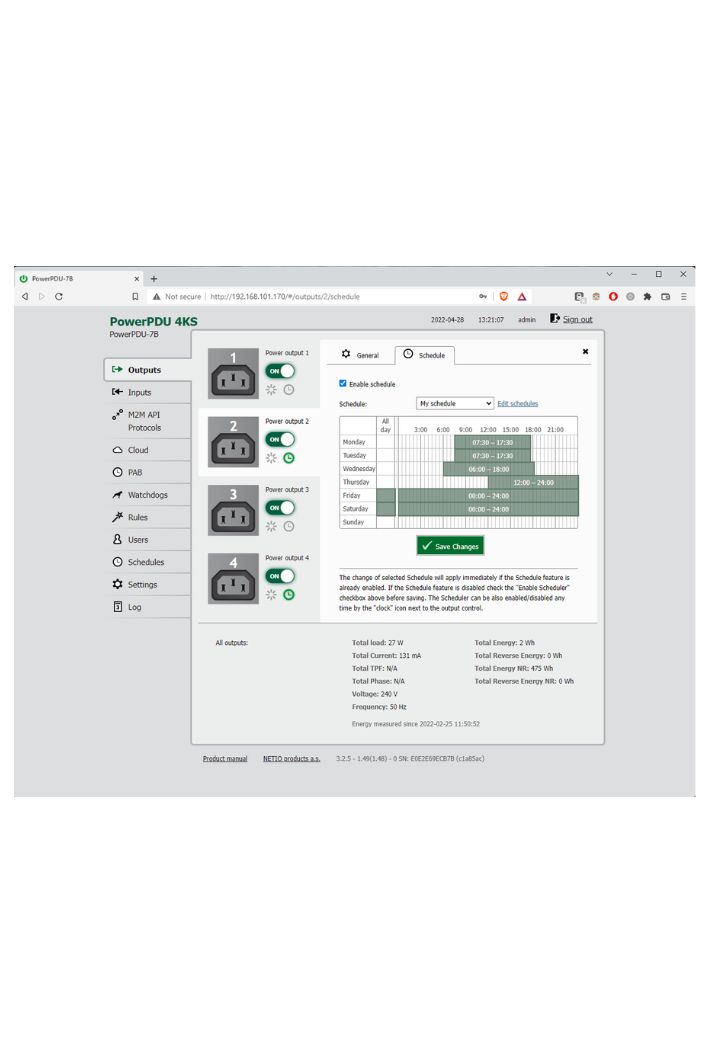Uncheck the Enable schedule checkbox
709x1063 pixels.
[343, 383]
